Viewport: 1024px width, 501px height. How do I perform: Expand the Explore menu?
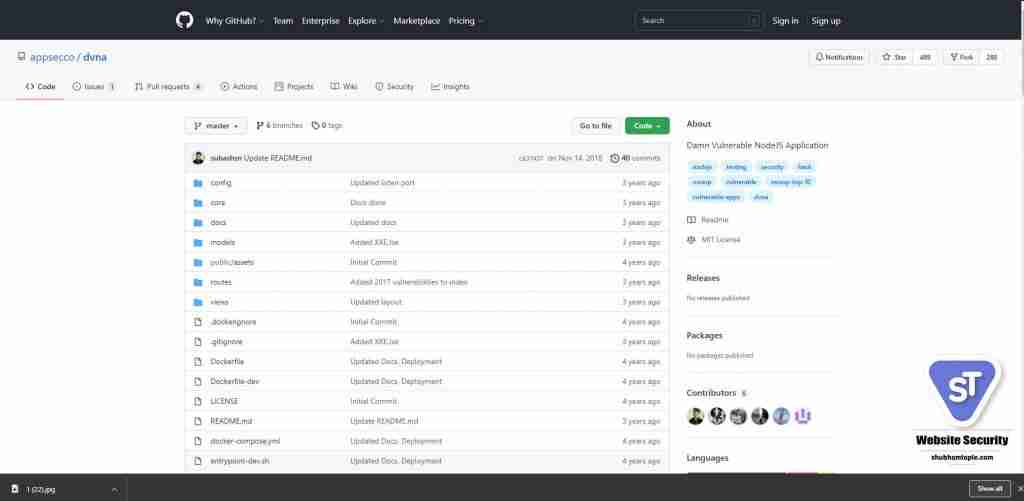pos(366,21)
